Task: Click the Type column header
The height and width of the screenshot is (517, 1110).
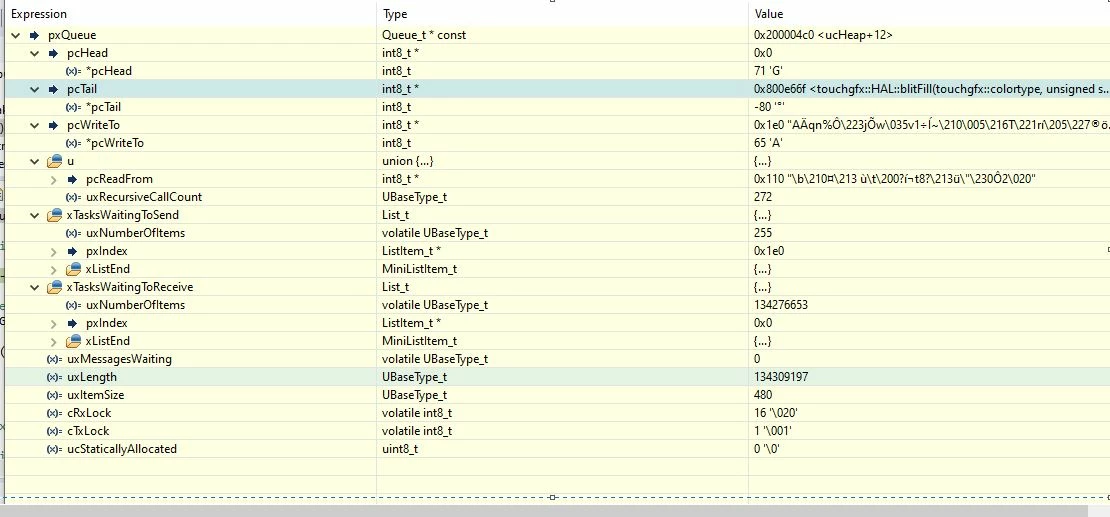Action: click(395, 14)
